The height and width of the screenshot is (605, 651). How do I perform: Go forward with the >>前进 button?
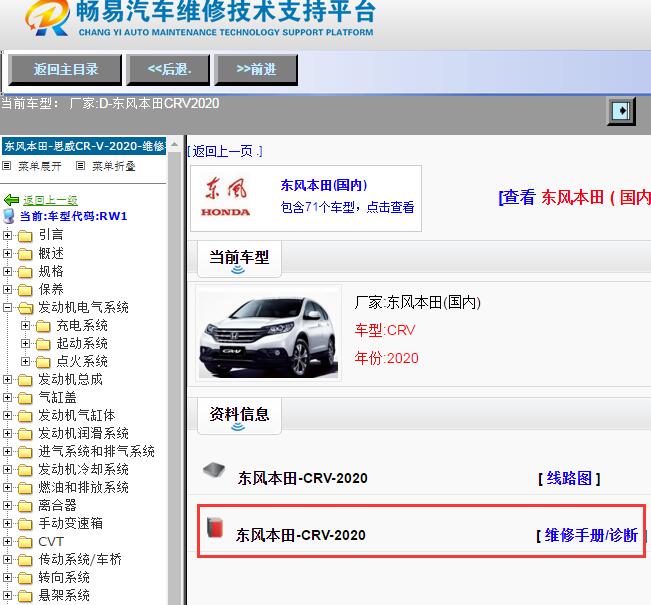point(256,69)
